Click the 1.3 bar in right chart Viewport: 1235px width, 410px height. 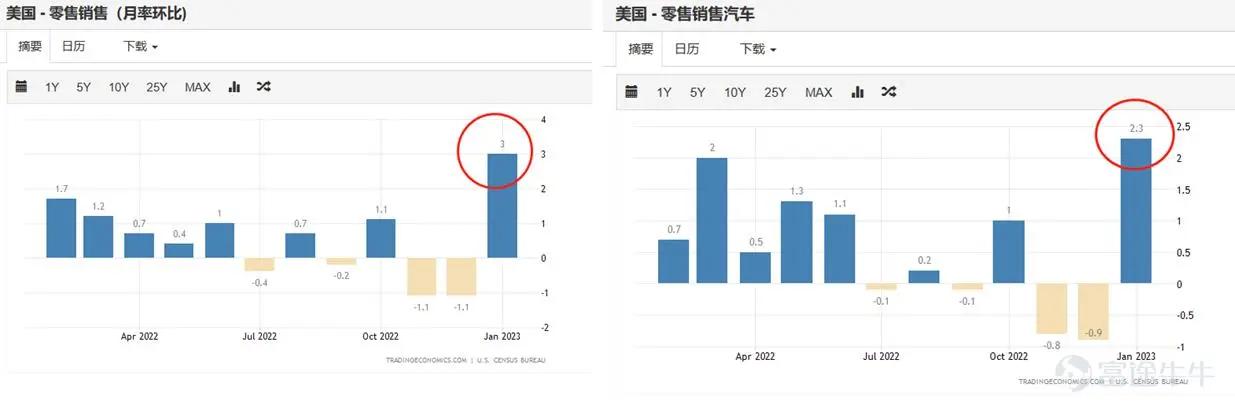pyautogui.click(x=796, y=243)
